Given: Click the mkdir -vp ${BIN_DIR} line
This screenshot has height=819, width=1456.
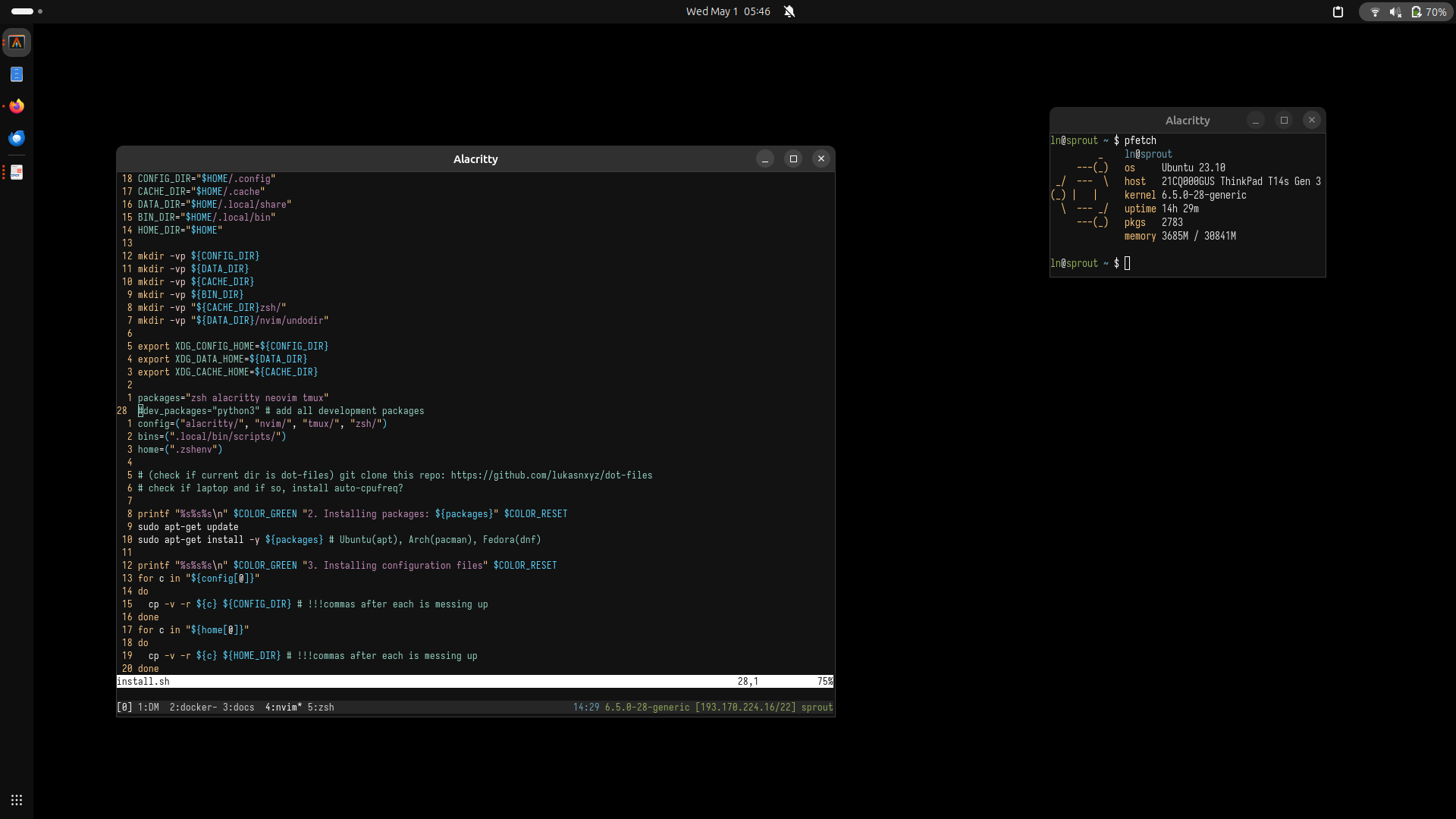Looking at the screenshot, I should click(191, 295).
